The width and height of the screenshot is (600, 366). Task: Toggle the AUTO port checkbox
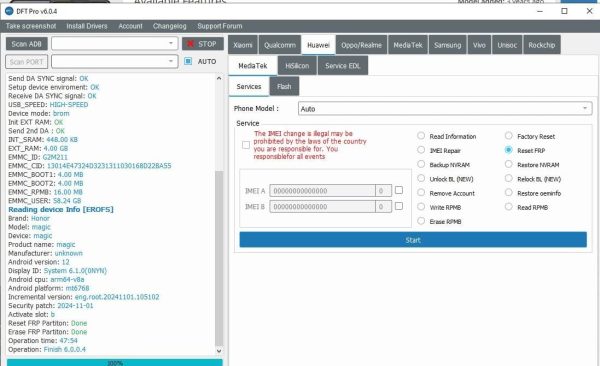point(188,61)
